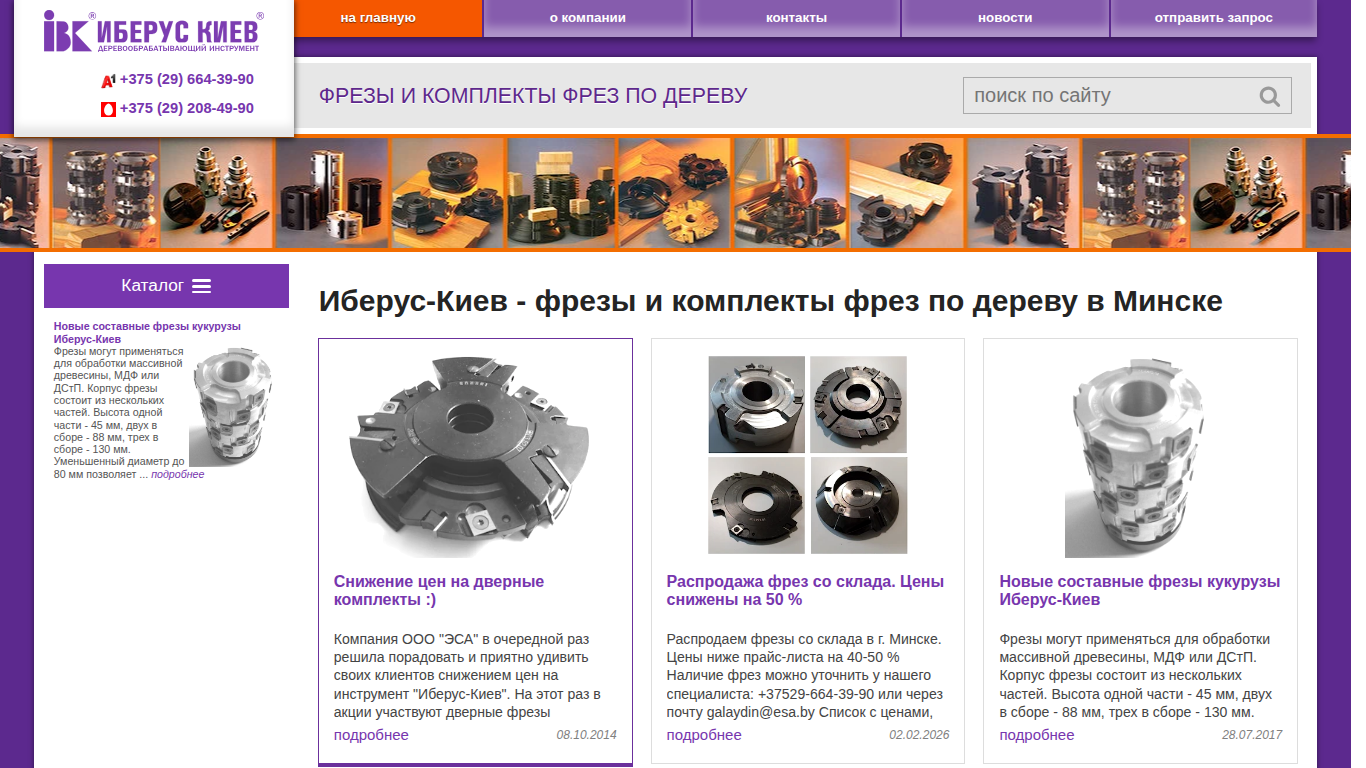Go to the «на главную» menu item
1366x768 pixels.
378,18
